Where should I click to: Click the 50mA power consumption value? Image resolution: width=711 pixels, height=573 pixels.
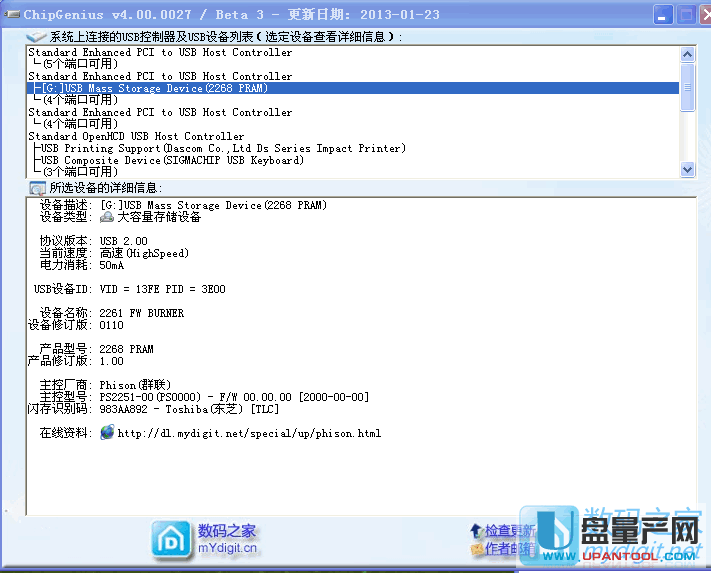(112, 265)
